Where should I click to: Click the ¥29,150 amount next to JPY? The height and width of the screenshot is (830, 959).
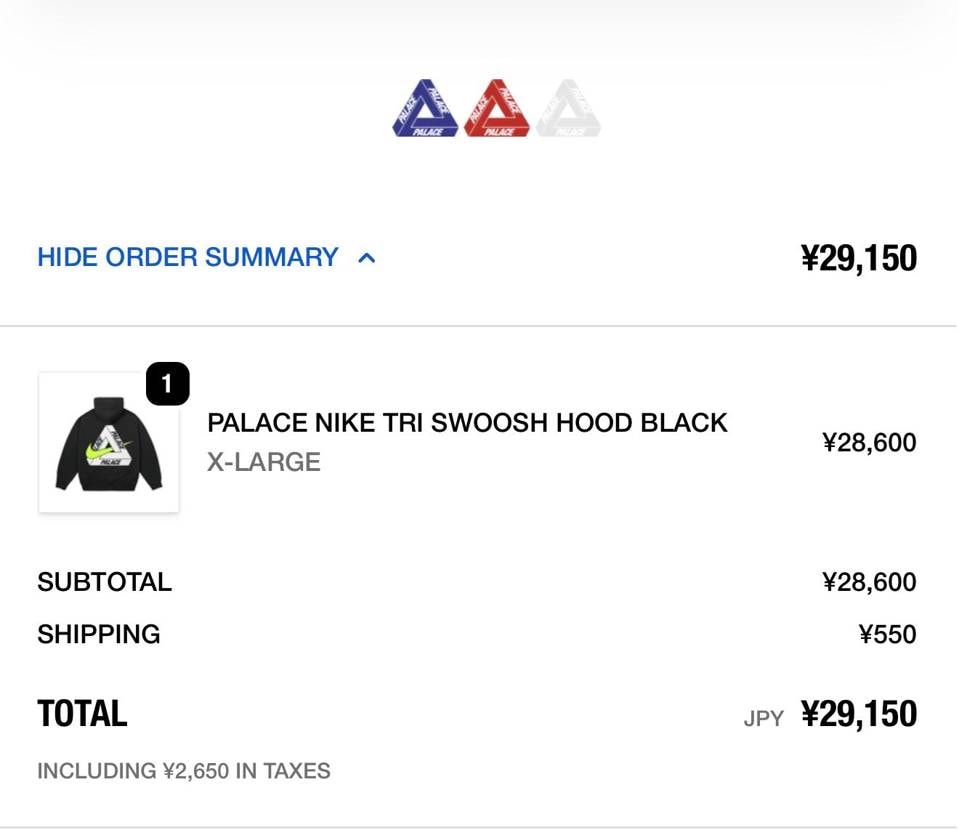(x=858, y=714)
